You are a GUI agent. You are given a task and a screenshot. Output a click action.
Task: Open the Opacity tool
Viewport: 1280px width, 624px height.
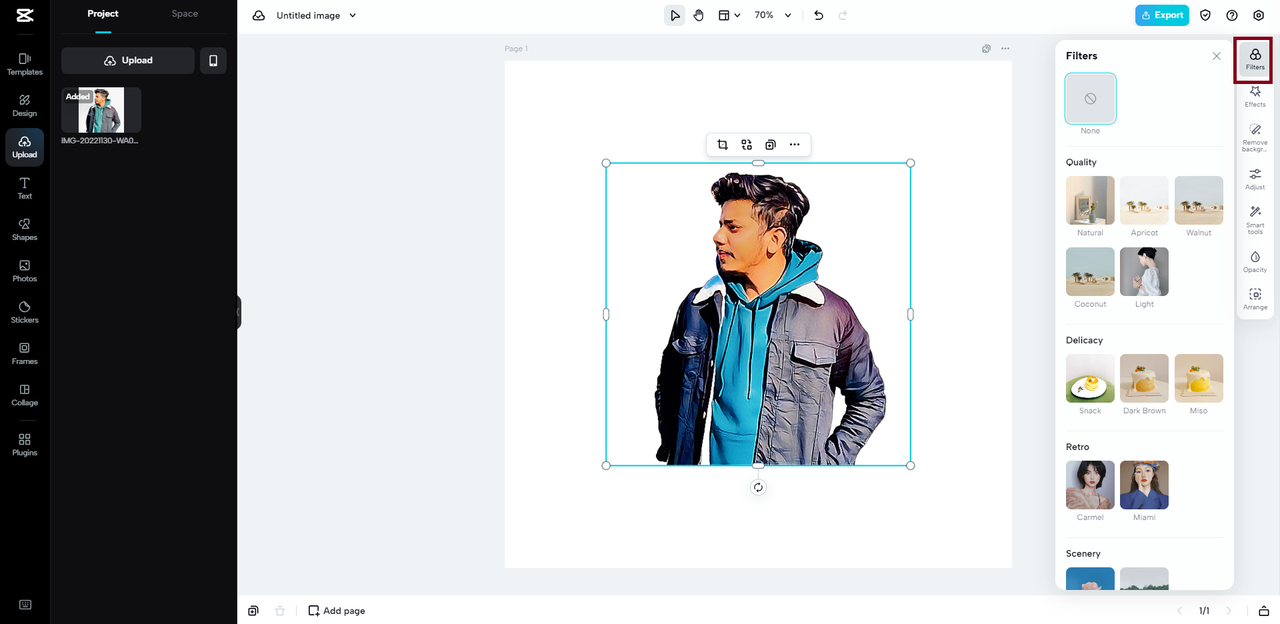click(1255, 262)
